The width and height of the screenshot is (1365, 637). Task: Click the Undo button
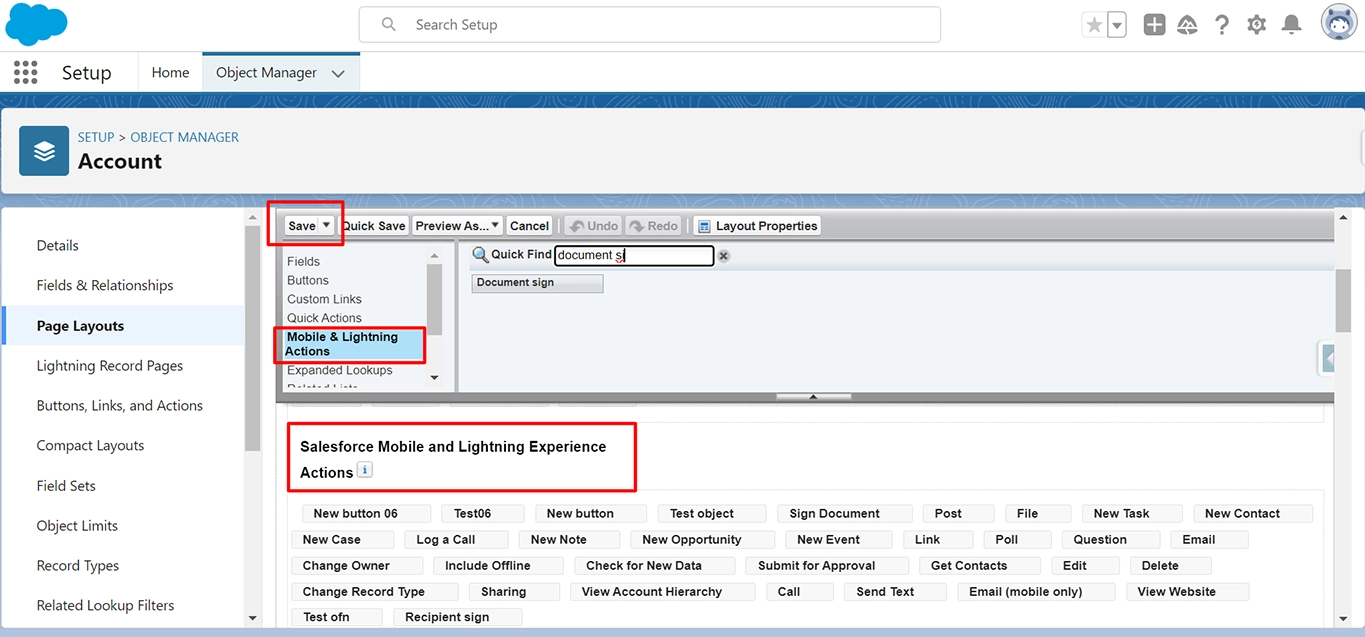593,226
